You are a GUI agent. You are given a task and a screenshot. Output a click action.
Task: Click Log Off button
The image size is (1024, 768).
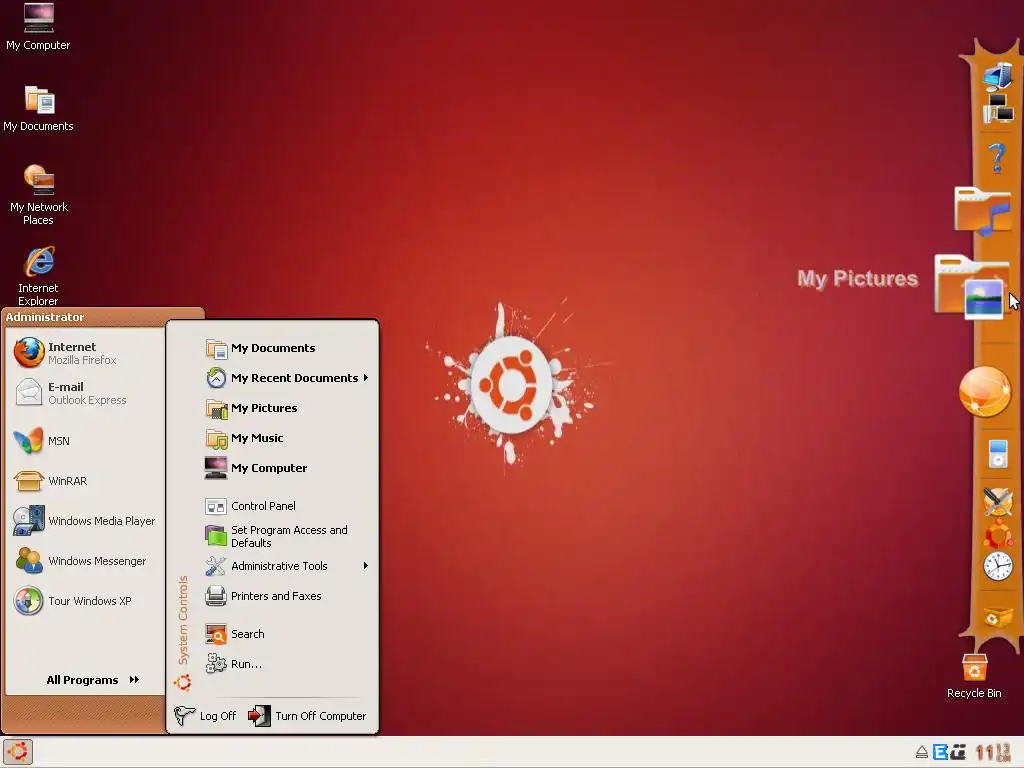tap(206, 716)
